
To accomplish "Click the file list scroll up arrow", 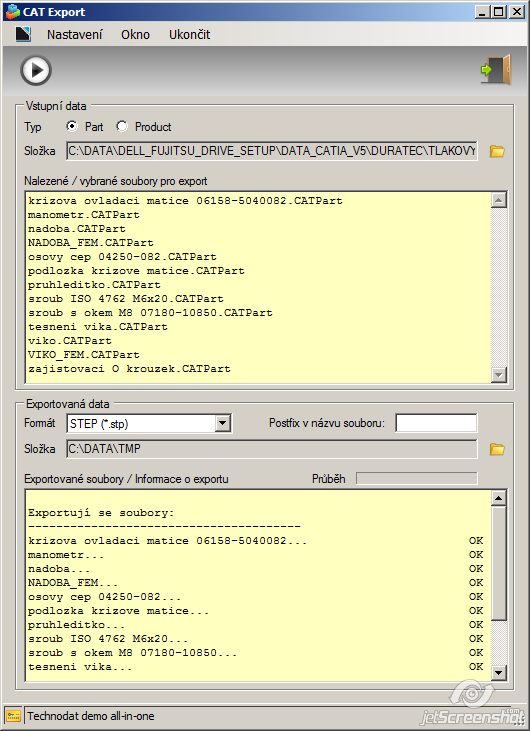I will [x=499, y=200].
